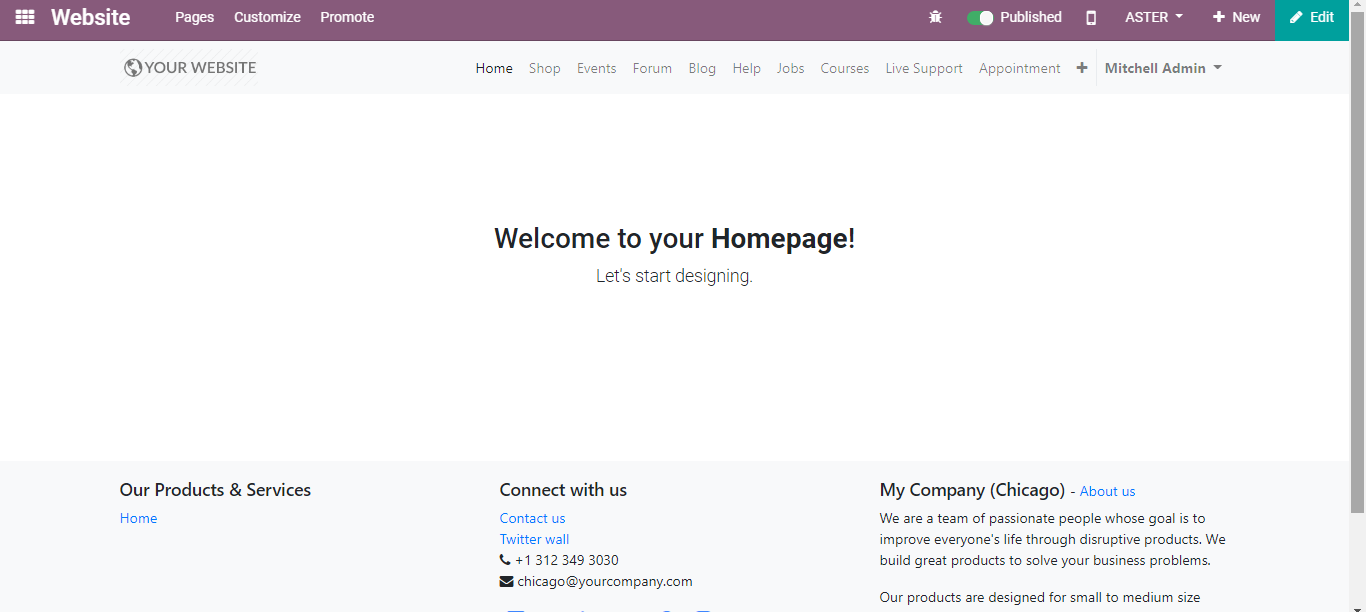Open the Courses page

point(845,68)
